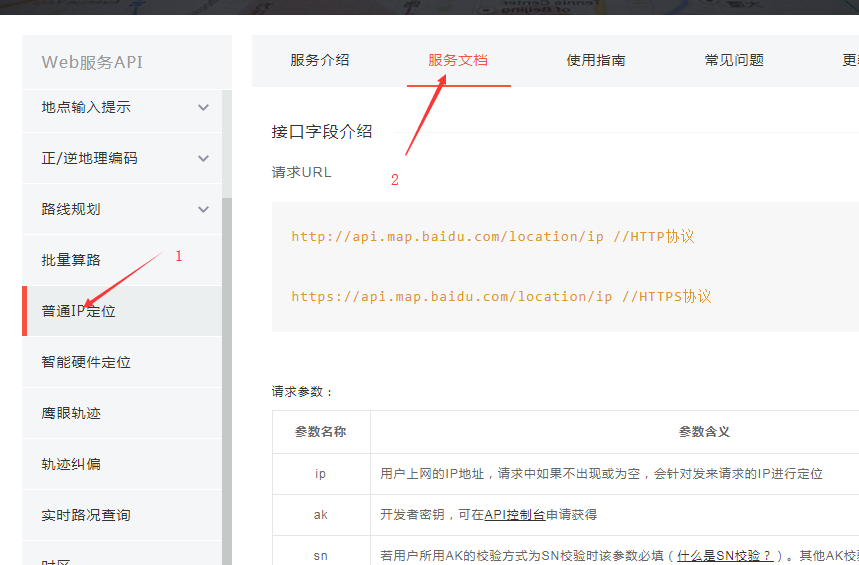This screenshot has width=859, height=565.
Task: Select 批量算路 in the sidebar
Action: pyautogui.click(x=122, y=260)
